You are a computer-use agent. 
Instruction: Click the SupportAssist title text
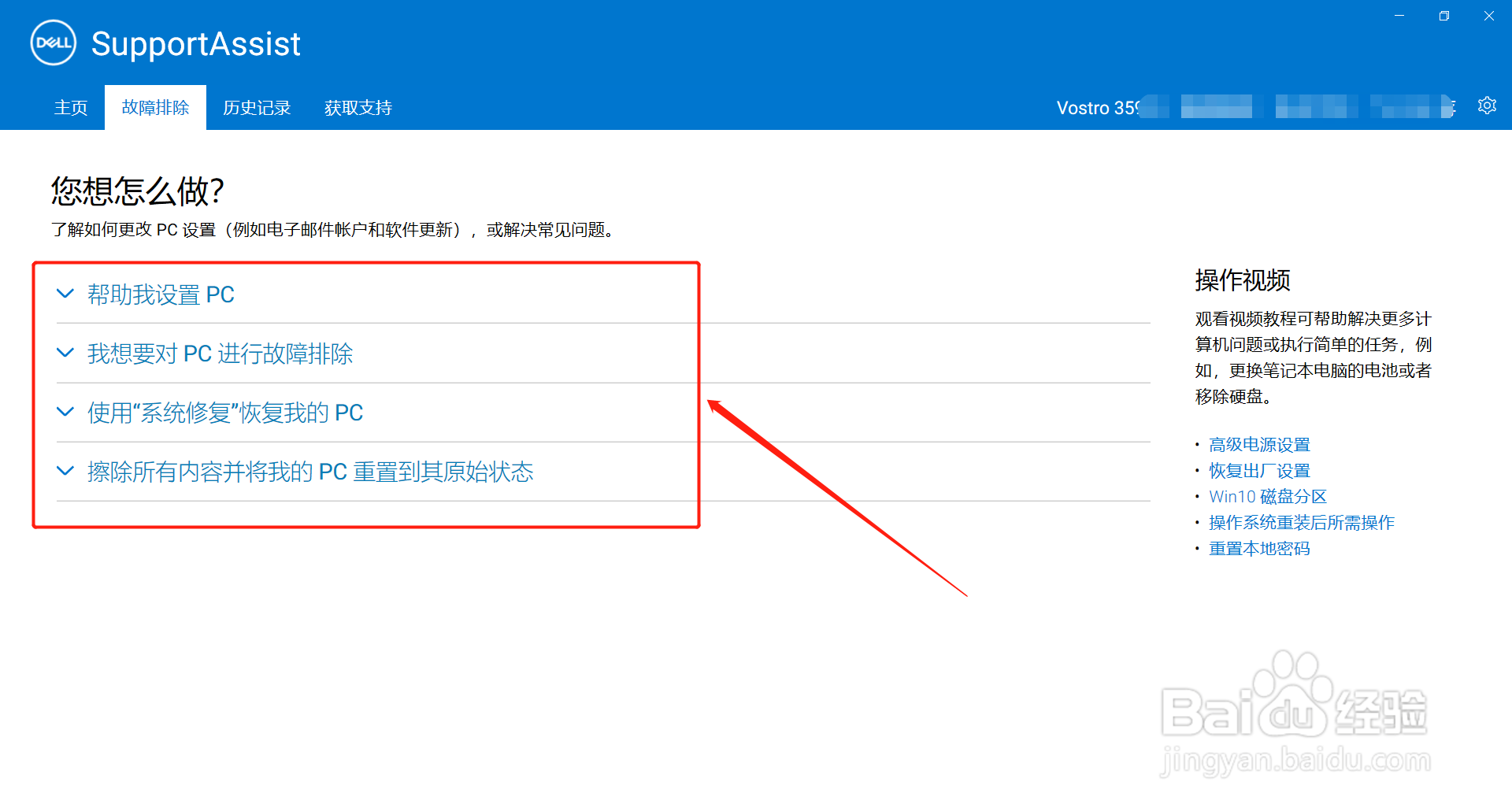(x=196, y=44)
